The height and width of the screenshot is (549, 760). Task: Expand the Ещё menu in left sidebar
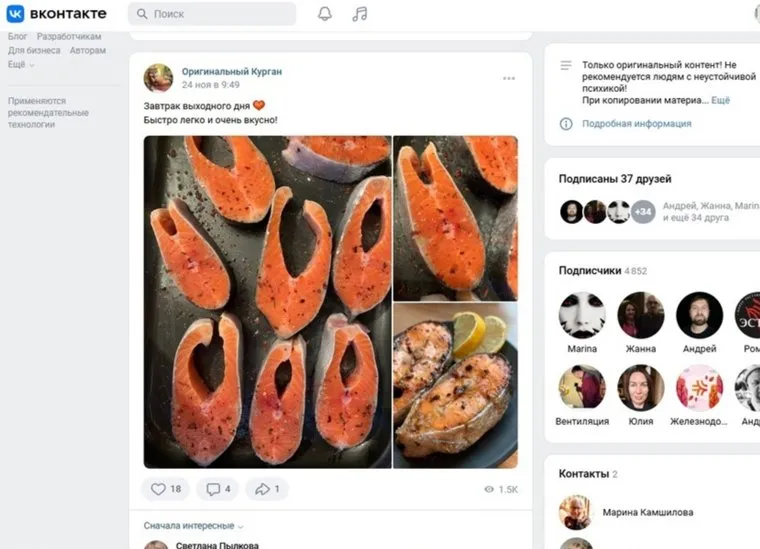(21, 64)
